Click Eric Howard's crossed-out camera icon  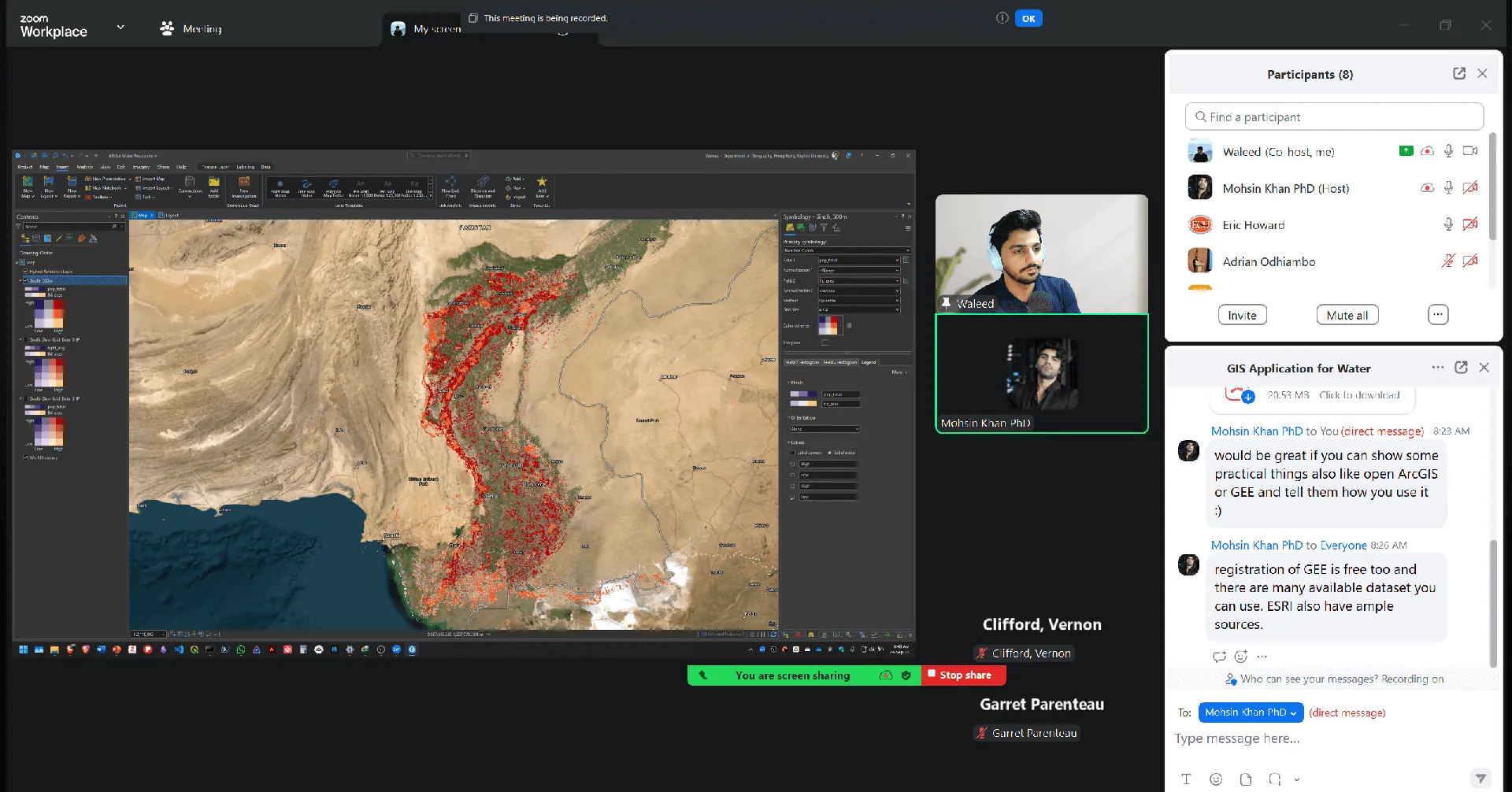coord(1469,224)
